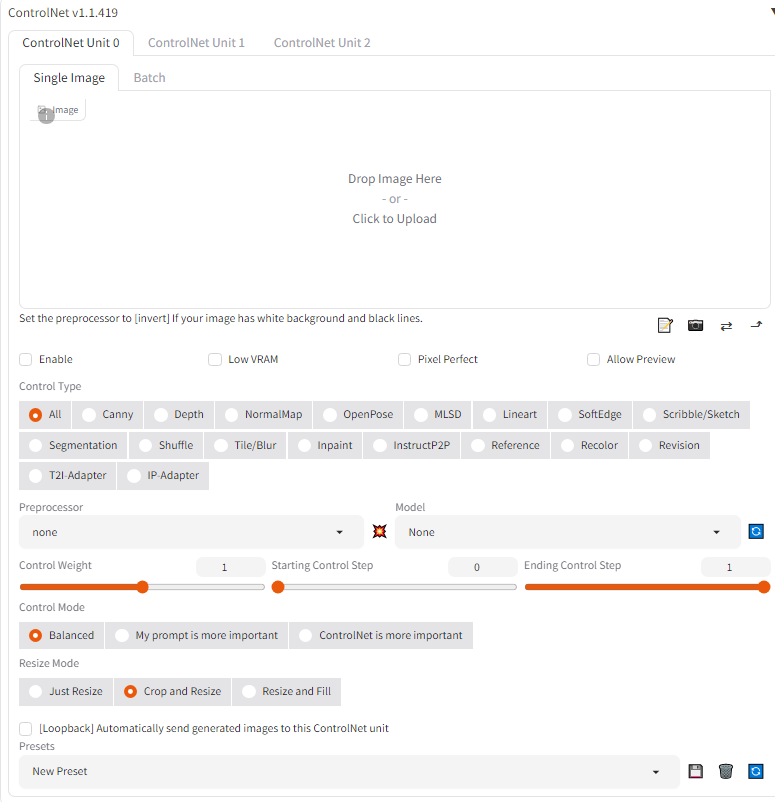Switch to the Batch tab
Screen dimensions: 775x802
[149, 78]
